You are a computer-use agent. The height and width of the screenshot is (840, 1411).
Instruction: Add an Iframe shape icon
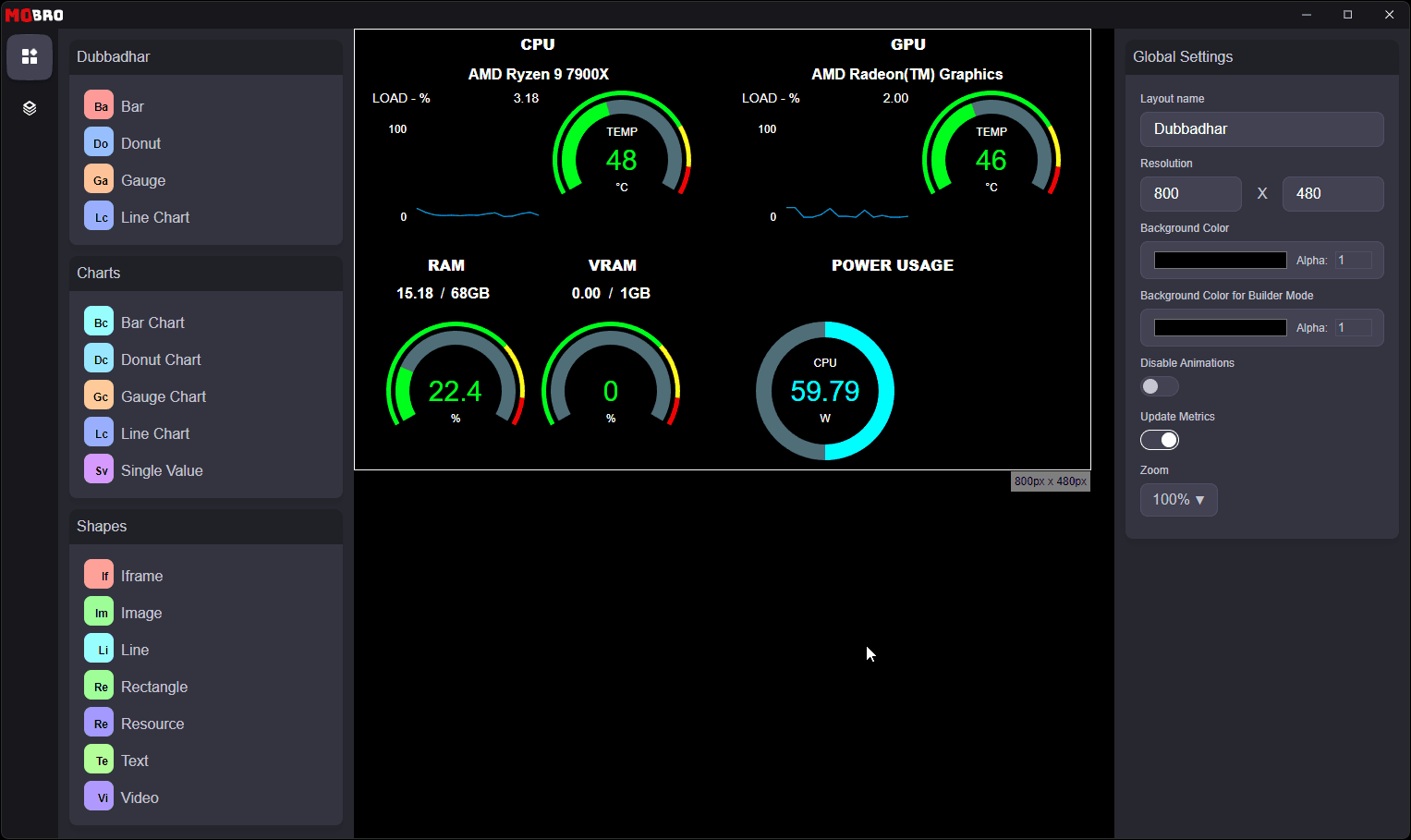click(x=99, y=576)
